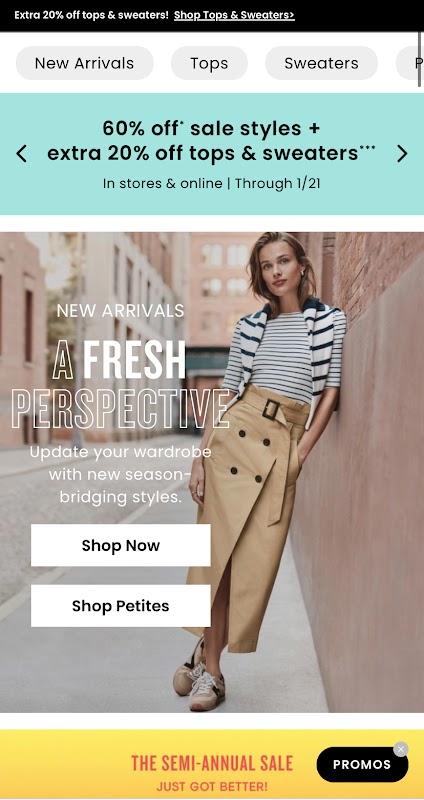
Task: Tap the partially visible pill after Sweaters
Action: [410, 63]
